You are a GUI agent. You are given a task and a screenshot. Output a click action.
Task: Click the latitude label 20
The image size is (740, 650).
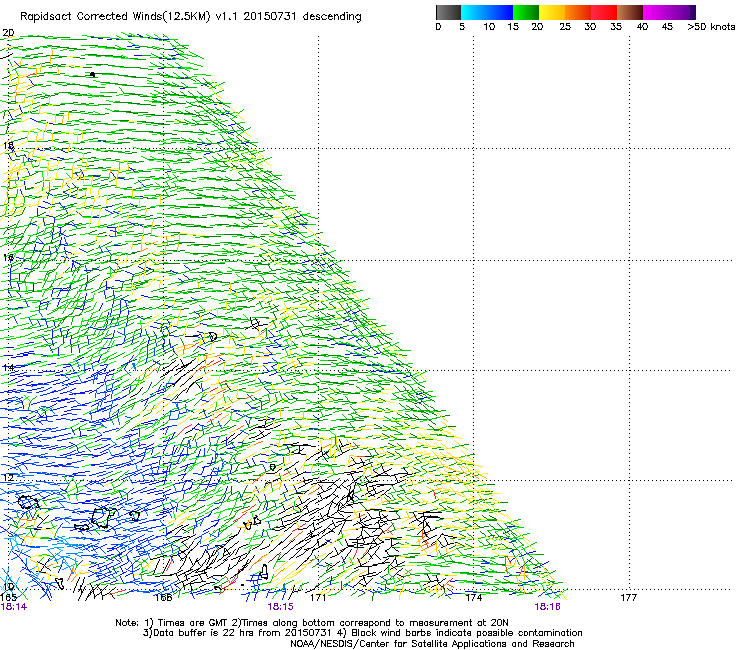[x=8, y=33]
